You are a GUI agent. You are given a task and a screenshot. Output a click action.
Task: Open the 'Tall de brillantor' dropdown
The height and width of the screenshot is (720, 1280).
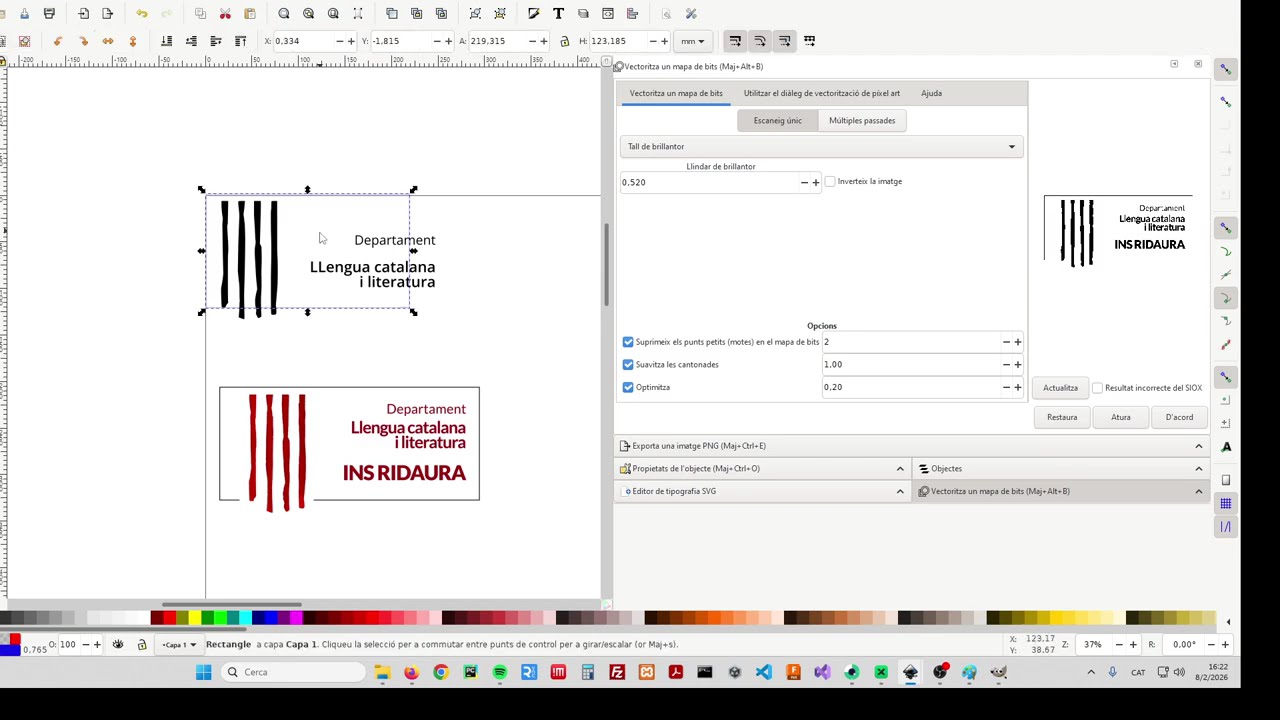tap(821, 147)
